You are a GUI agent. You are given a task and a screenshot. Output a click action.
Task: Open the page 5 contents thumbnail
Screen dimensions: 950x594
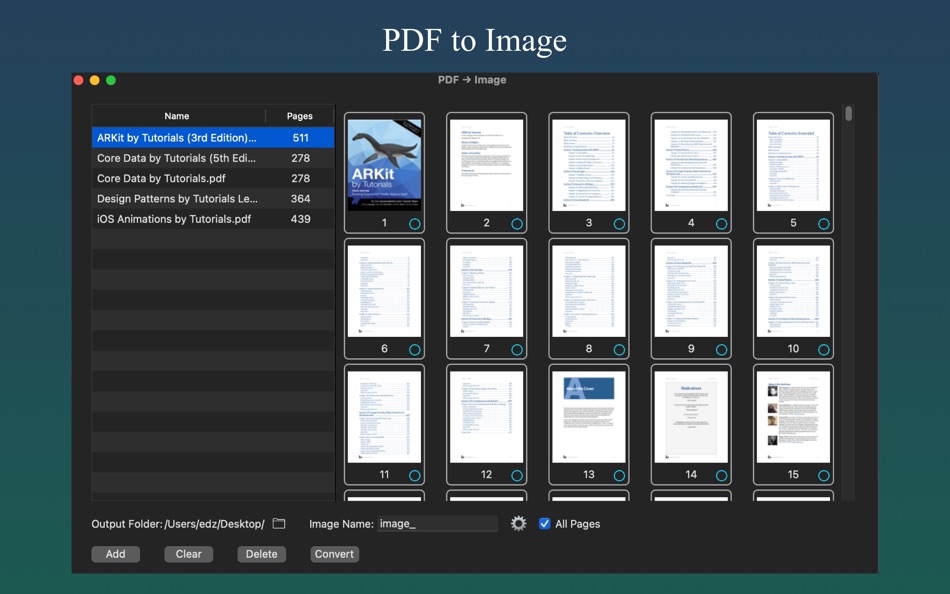[x=793, y=165]
